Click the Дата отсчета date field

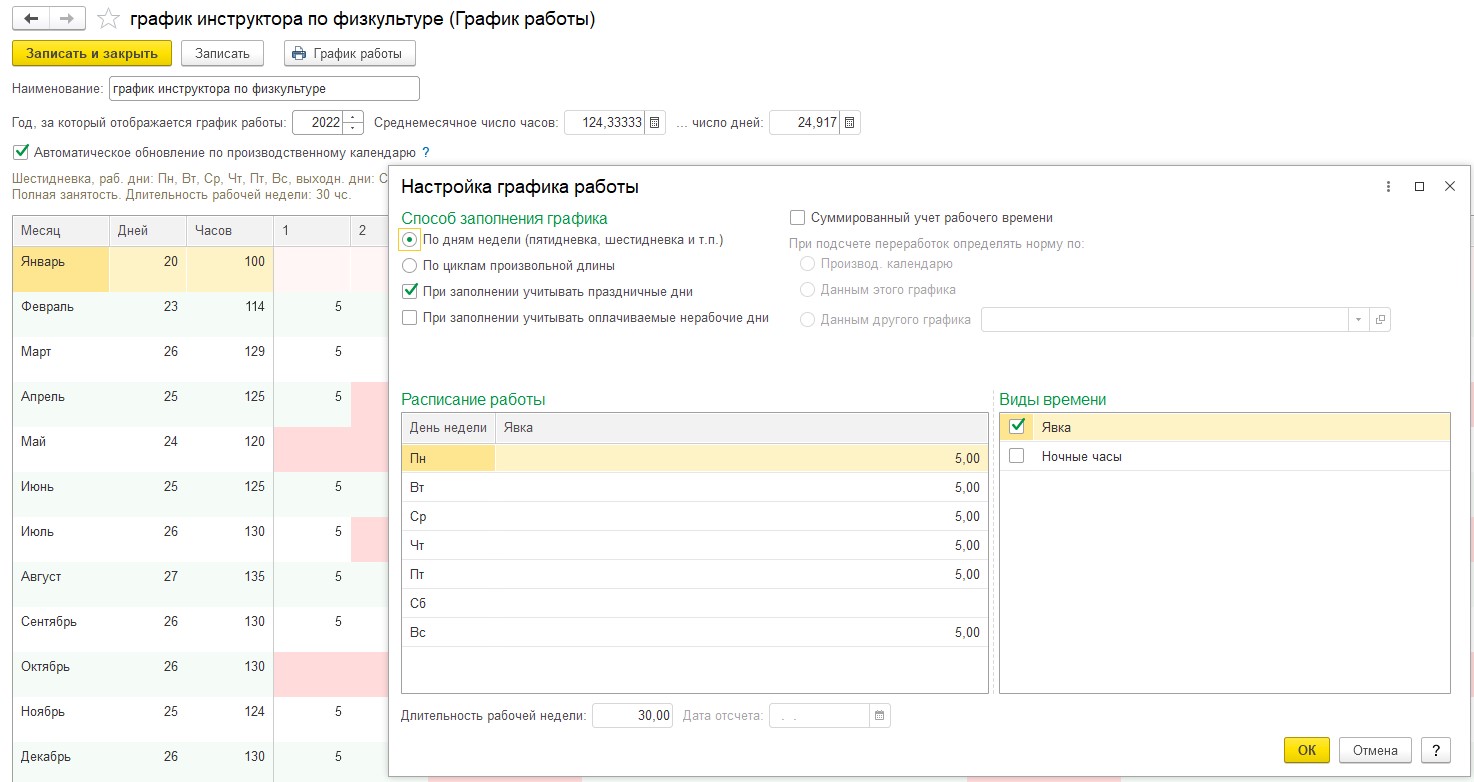820,716
